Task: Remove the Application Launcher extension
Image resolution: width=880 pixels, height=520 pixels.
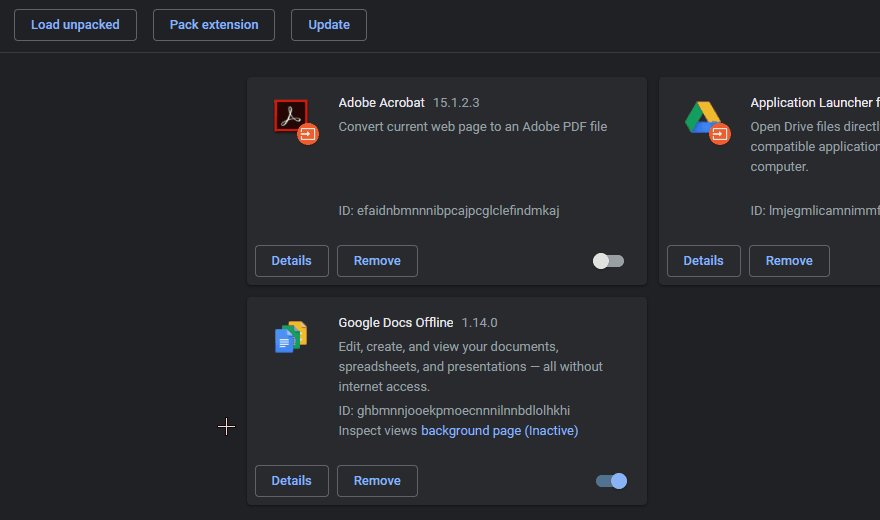Action: (789, 261)
